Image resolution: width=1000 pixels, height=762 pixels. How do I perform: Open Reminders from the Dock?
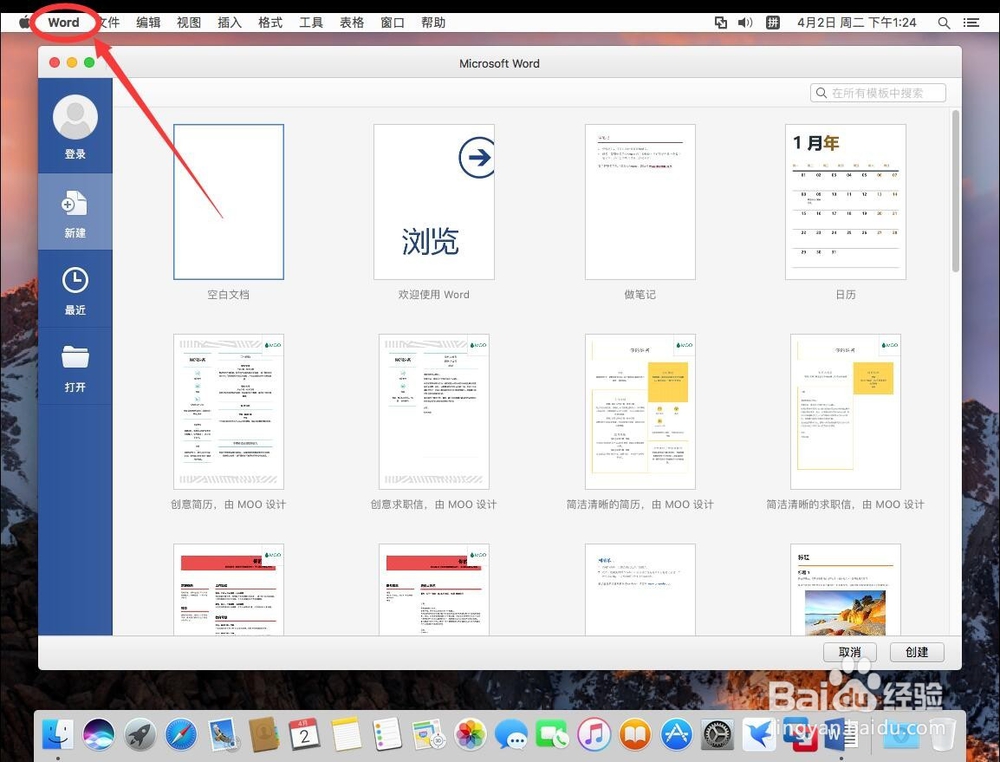click(x=387, y=735)
